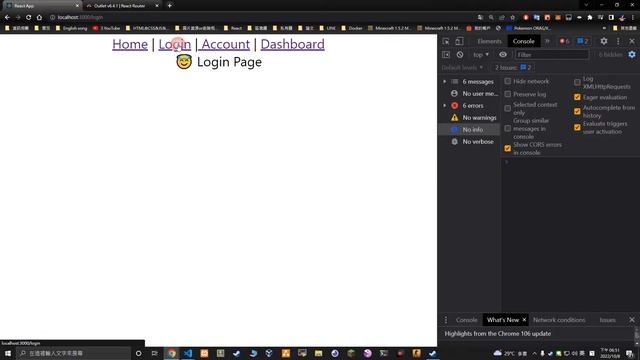The image size is (640, 360).
Task: Disable Evaluate triggers user activation checkbox
Action: click(x=577, y=127)
